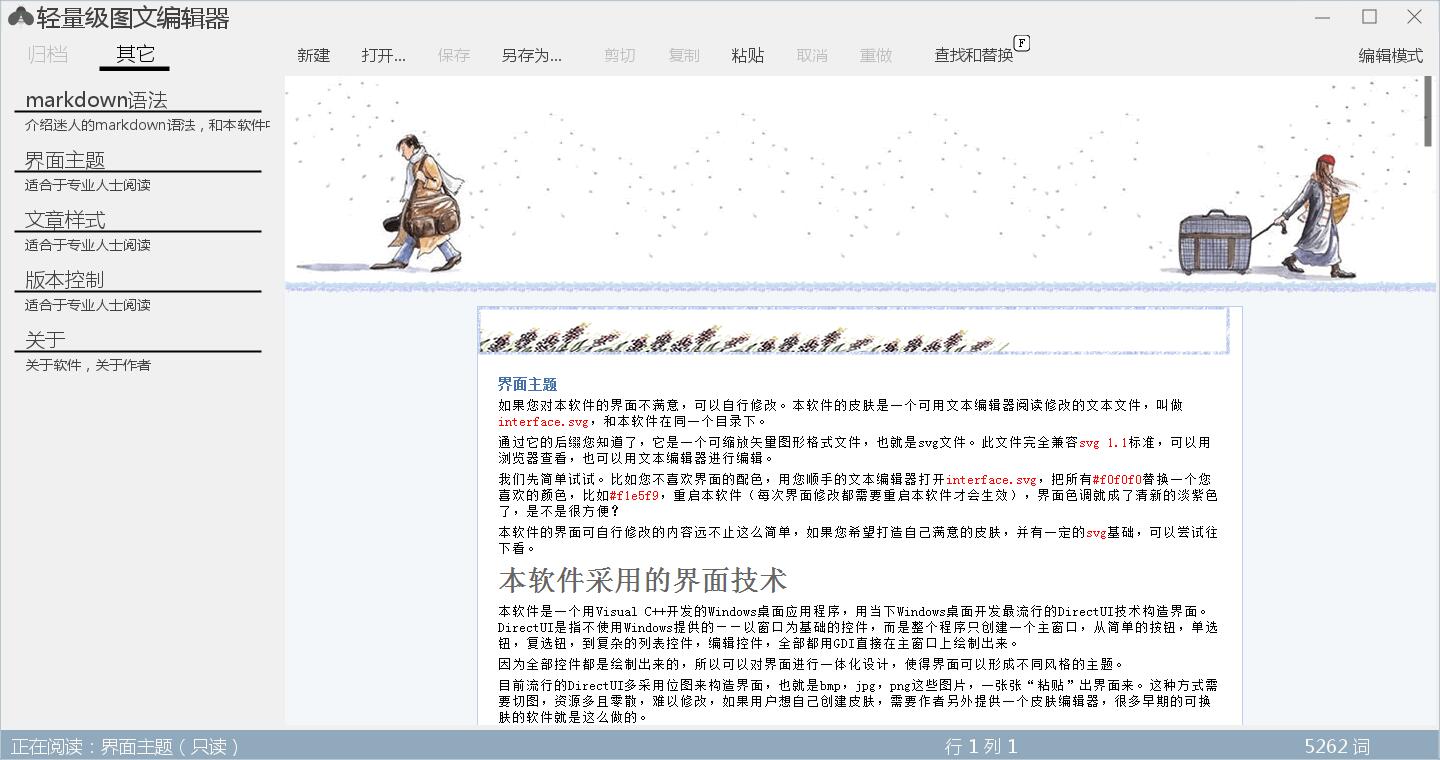Viewport: 1440px width, 760px height.
Task: Create a new document via 新建
Action: click(313, 56)
